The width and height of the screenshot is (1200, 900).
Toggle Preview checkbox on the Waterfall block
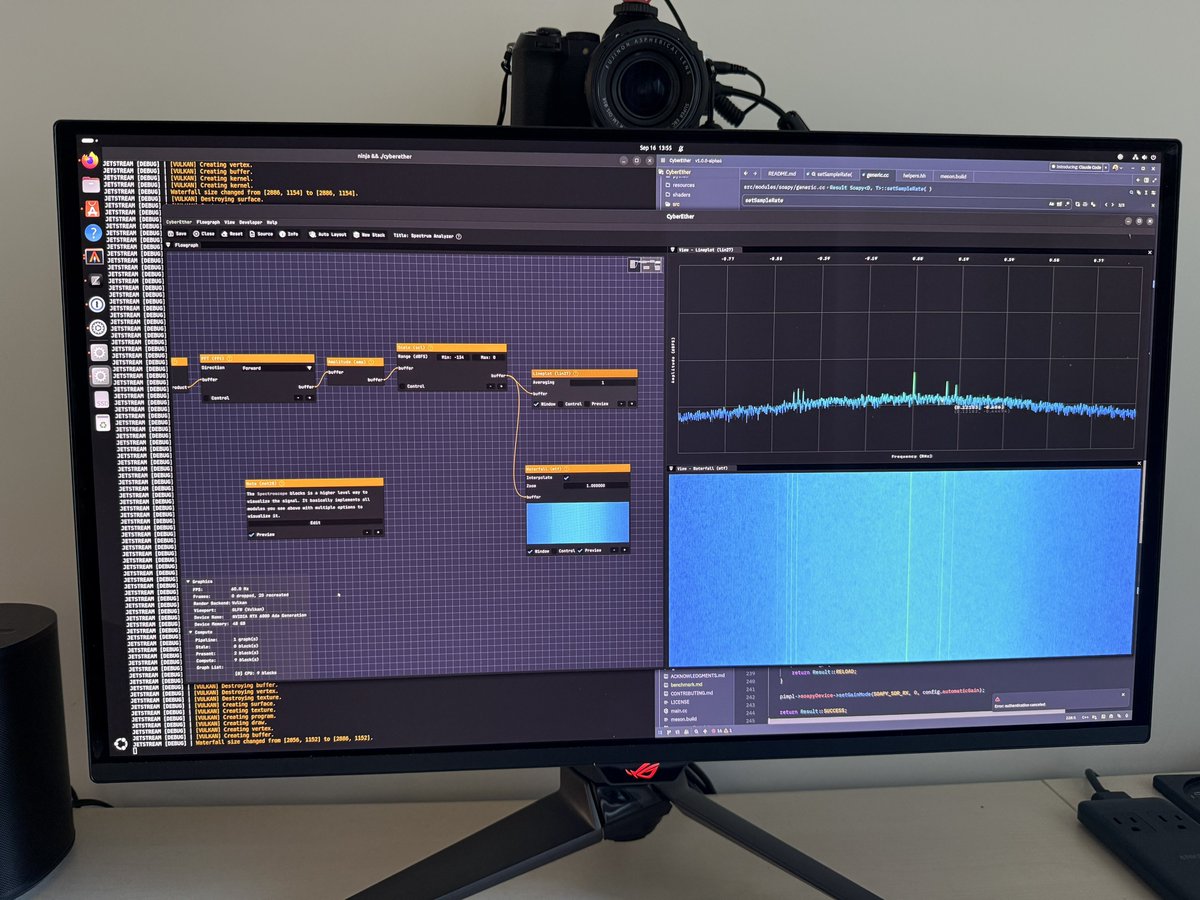(581, 551)
